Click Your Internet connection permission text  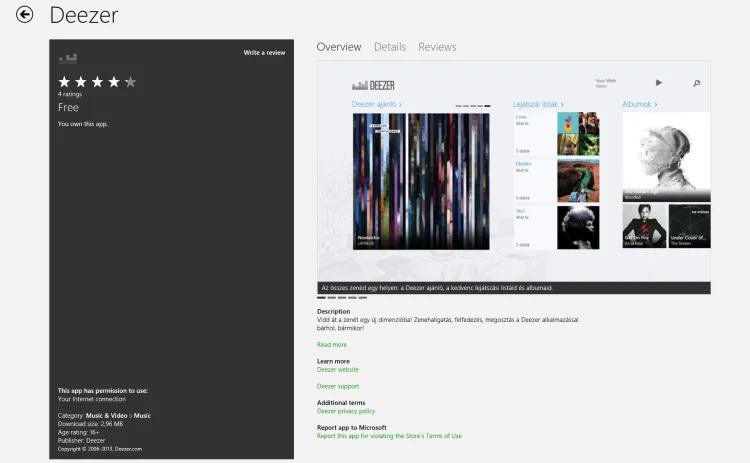tap(92, 399)
